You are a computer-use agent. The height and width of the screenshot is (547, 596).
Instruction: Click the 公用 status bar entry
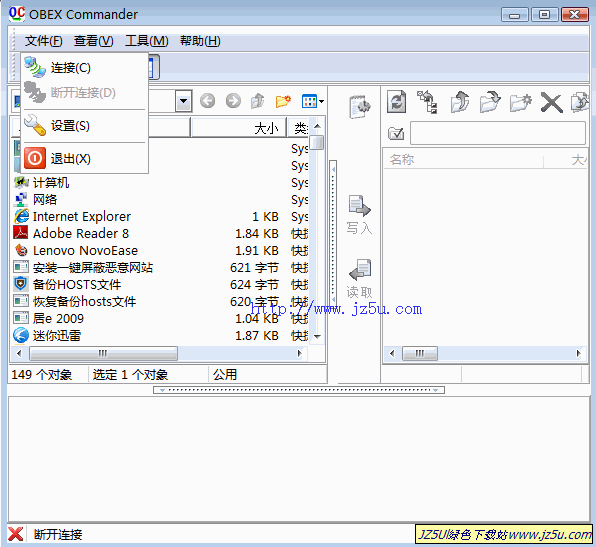pyautogui.click(x=225, y=375)
